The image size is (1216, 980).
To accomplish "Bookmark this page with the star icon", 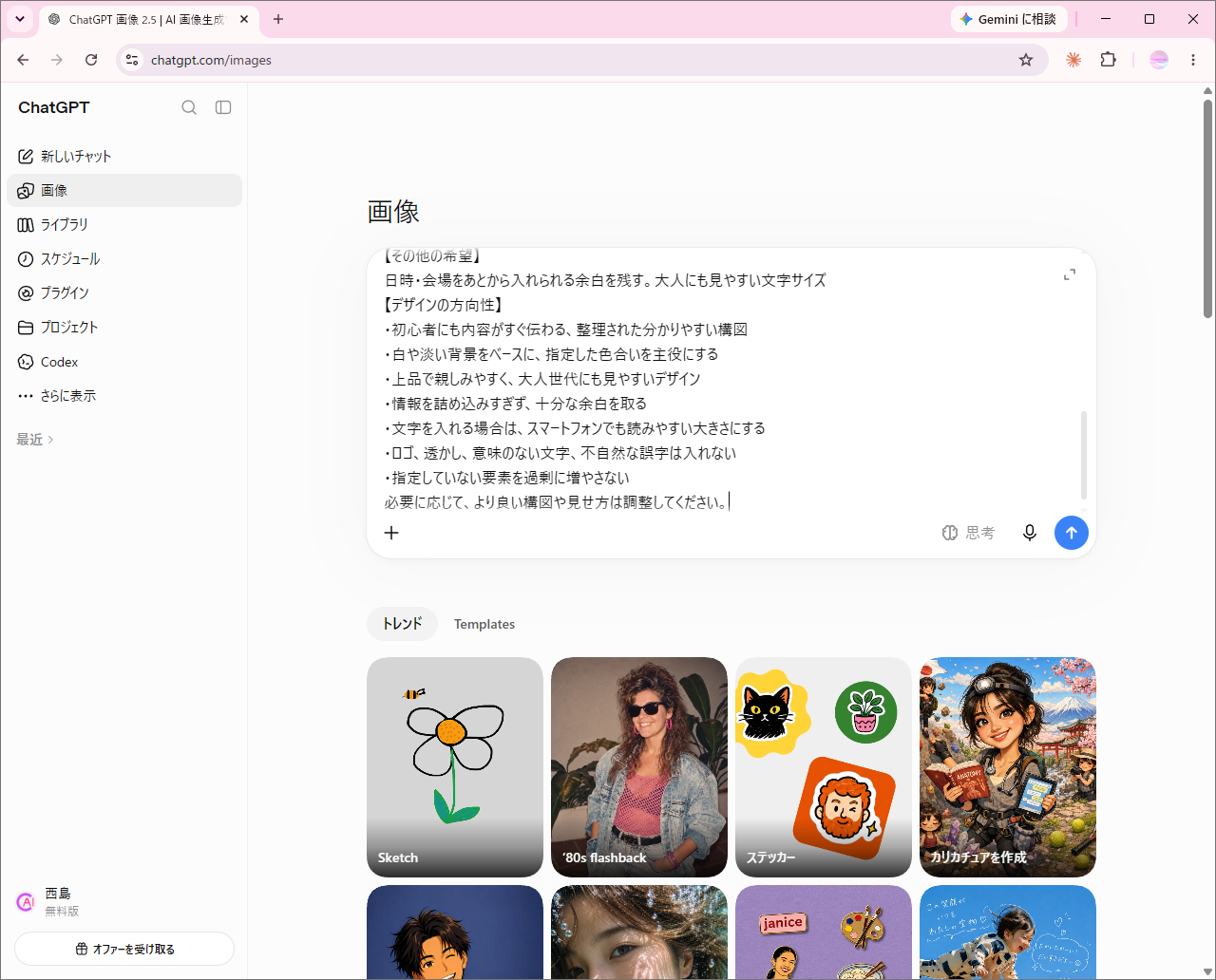I will coord(1026,60).
